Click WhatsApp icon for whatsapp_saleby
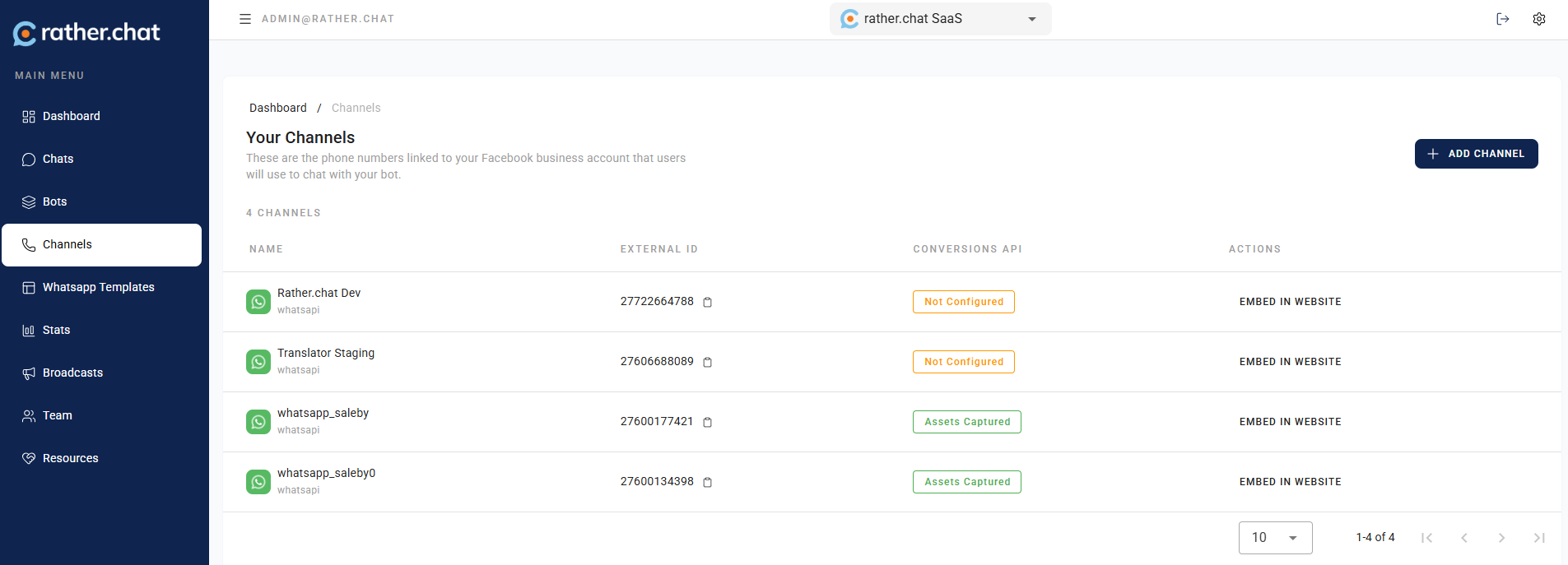 258,422
